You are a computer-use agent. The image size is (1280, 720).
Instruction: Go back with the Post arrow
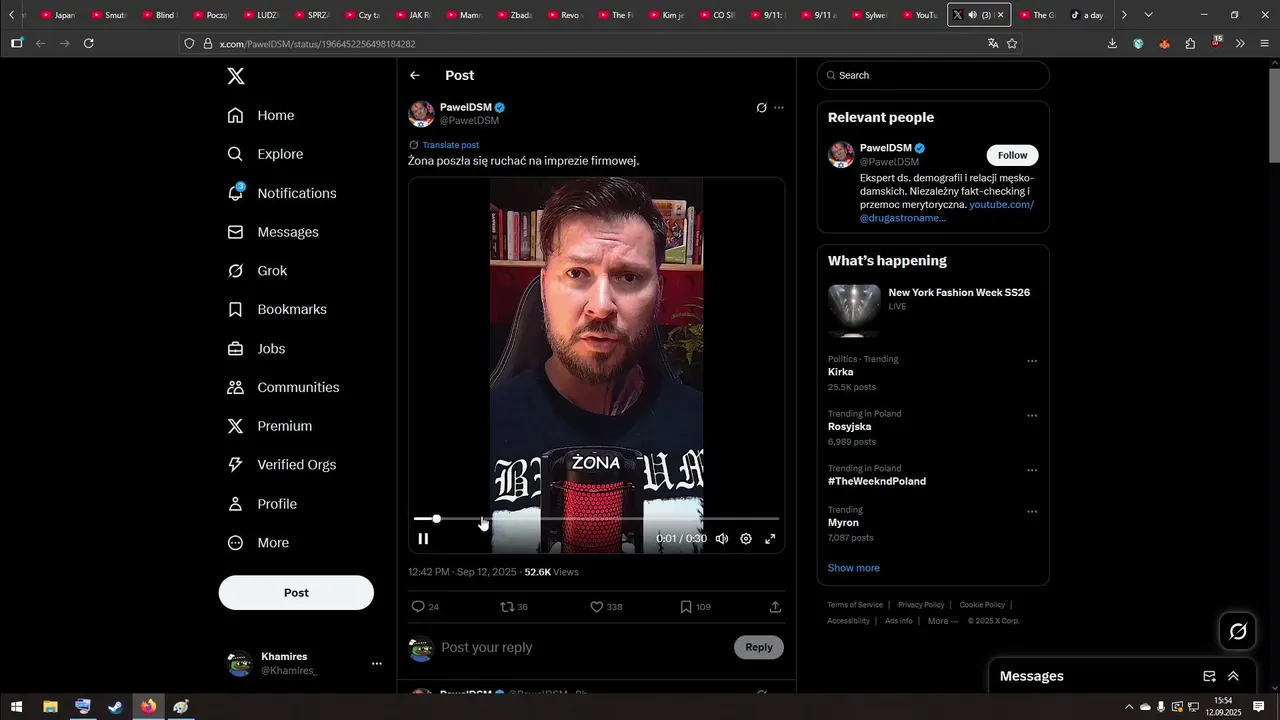pyautogui.click(x=415, y=76)
